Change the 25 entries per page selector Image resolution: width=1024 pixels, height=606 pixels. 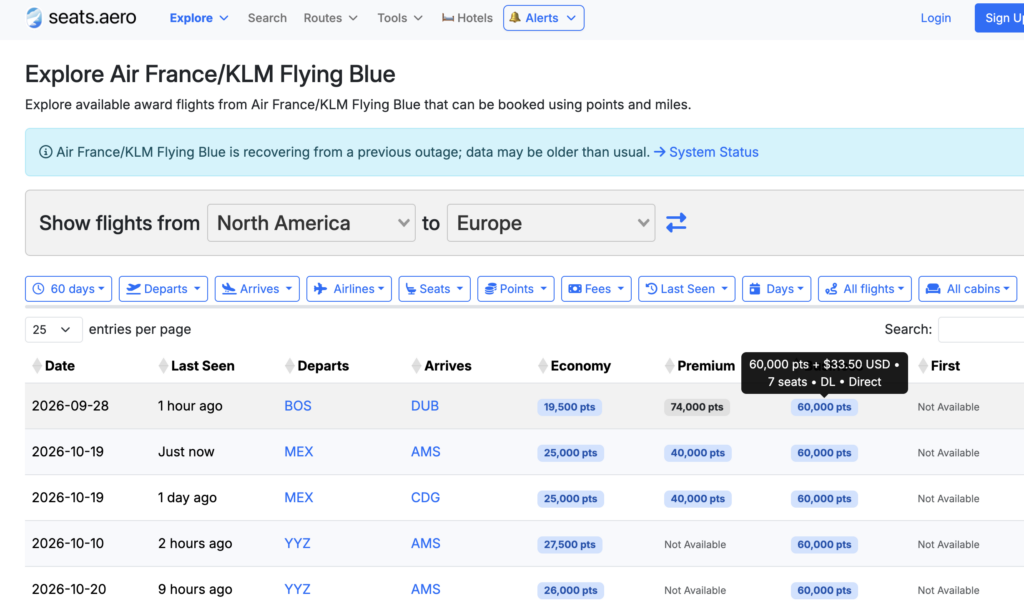tap(54, 329)
